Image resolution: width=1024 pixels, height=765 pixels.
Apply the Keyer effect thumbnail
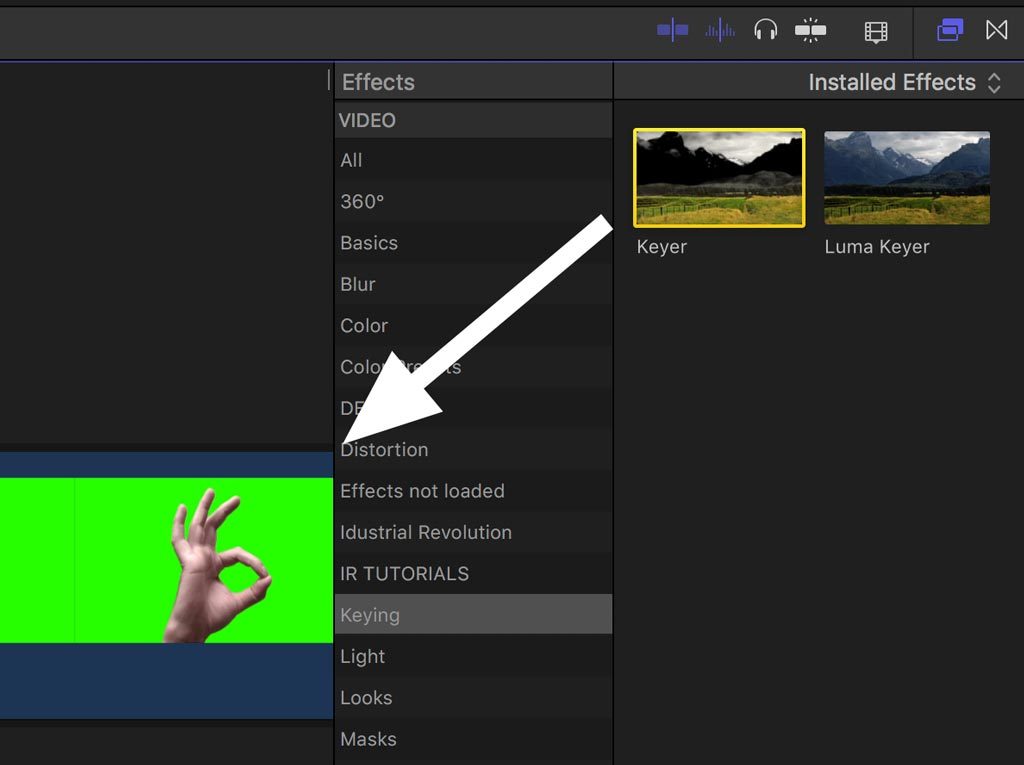click(x=718, y=176)
